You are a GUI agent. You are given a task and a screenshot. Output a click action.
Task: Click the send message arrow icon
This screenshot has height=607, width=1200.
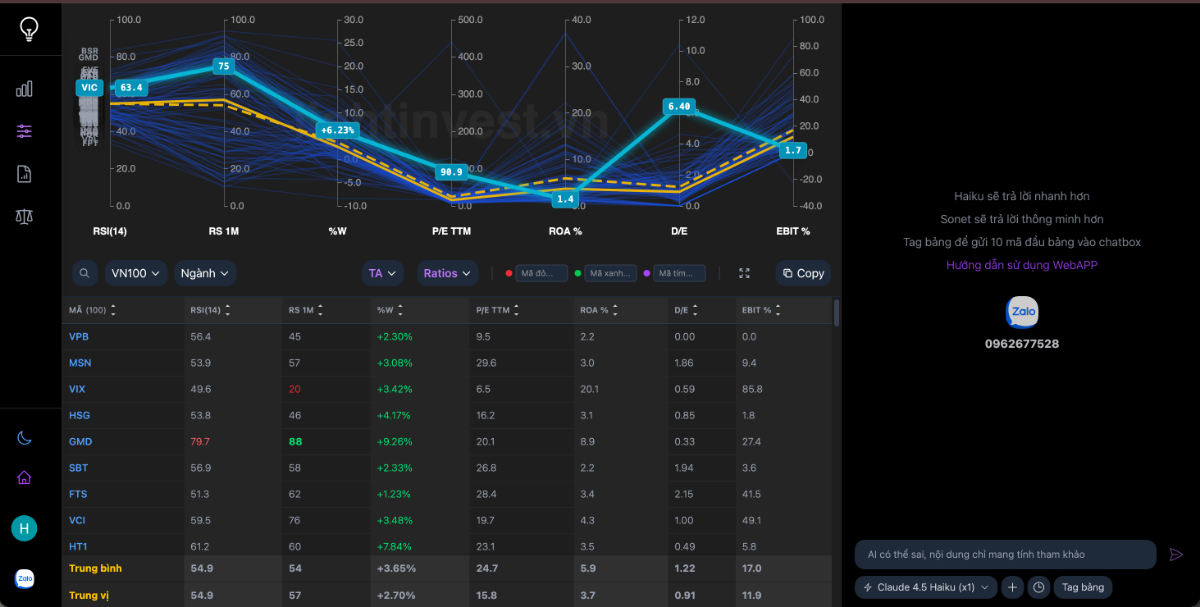pos(1176,554)
